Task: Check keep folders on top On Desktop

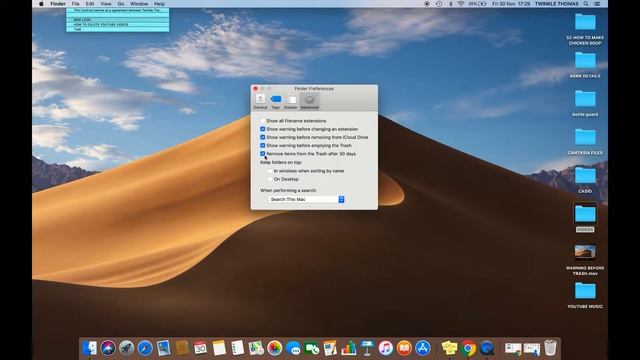Action: click(x=270, y=179)
